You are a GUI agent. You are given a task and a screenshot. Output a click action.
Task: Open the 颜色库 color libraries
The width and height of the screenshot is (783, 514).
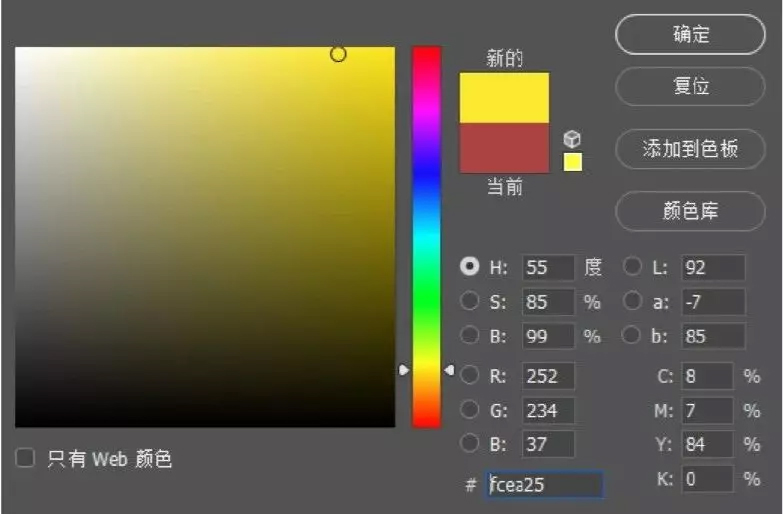pyautogui.click(x=690, y=211)
